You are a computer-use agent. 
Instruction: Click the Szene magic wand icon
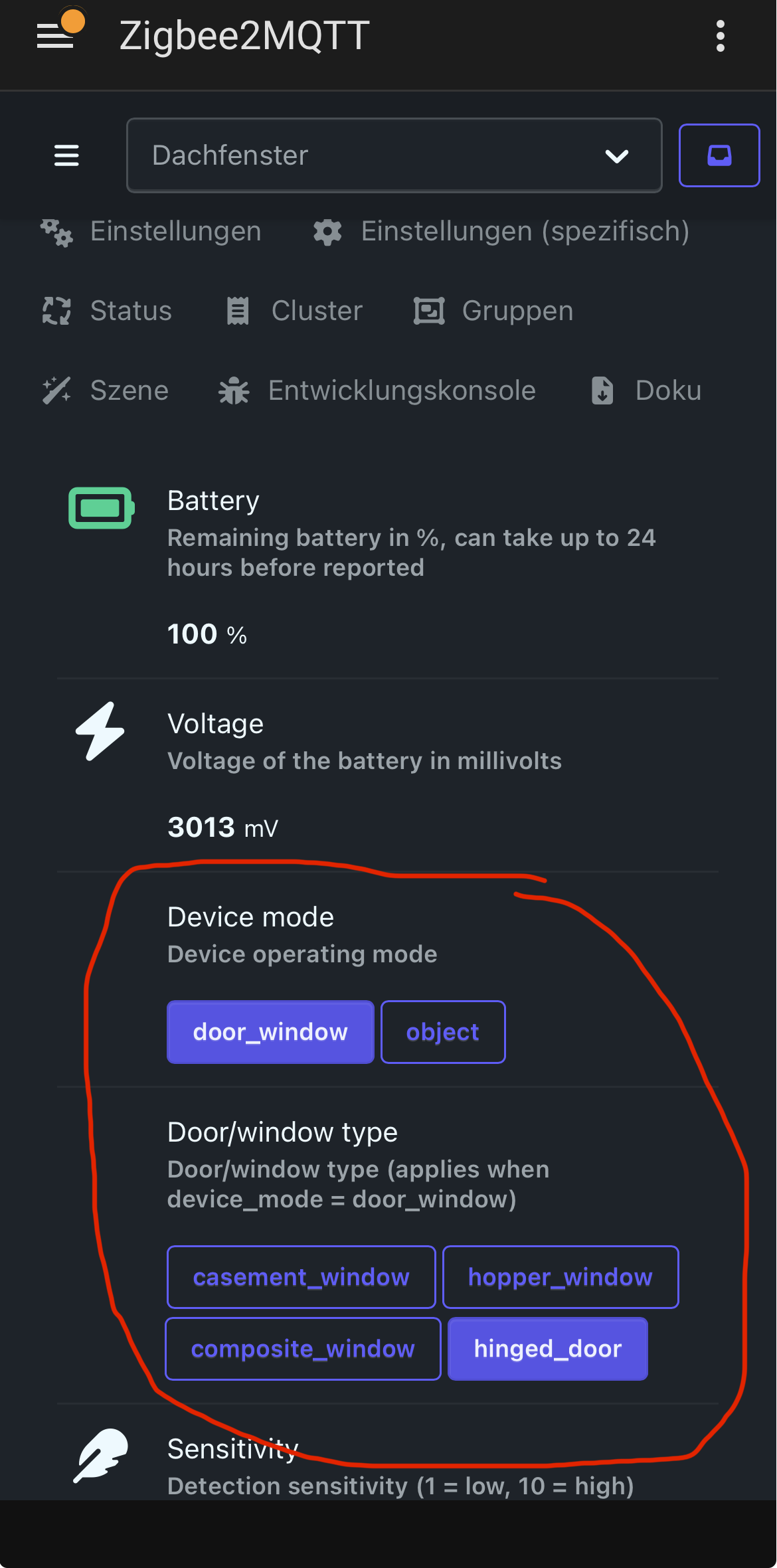point(56,391)
